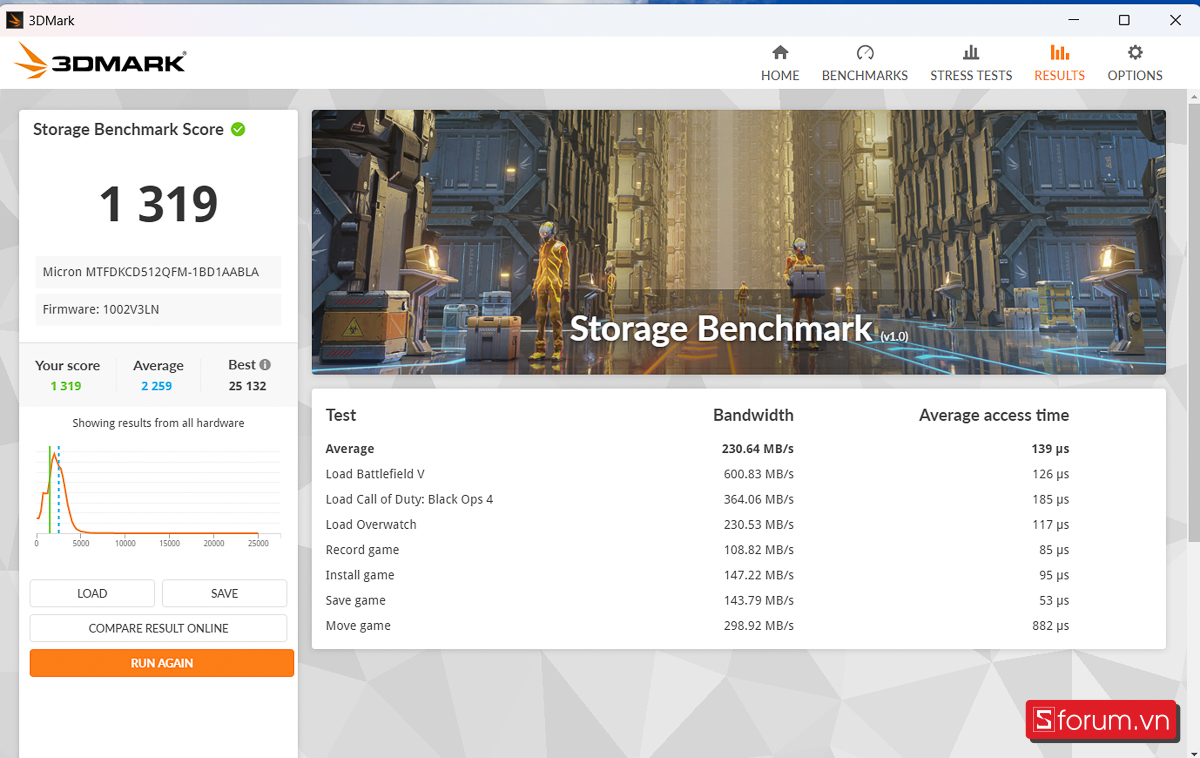Click the Test column header
Image resolution: width=1200 pixels, height=758 pixels.
[341, 415]
